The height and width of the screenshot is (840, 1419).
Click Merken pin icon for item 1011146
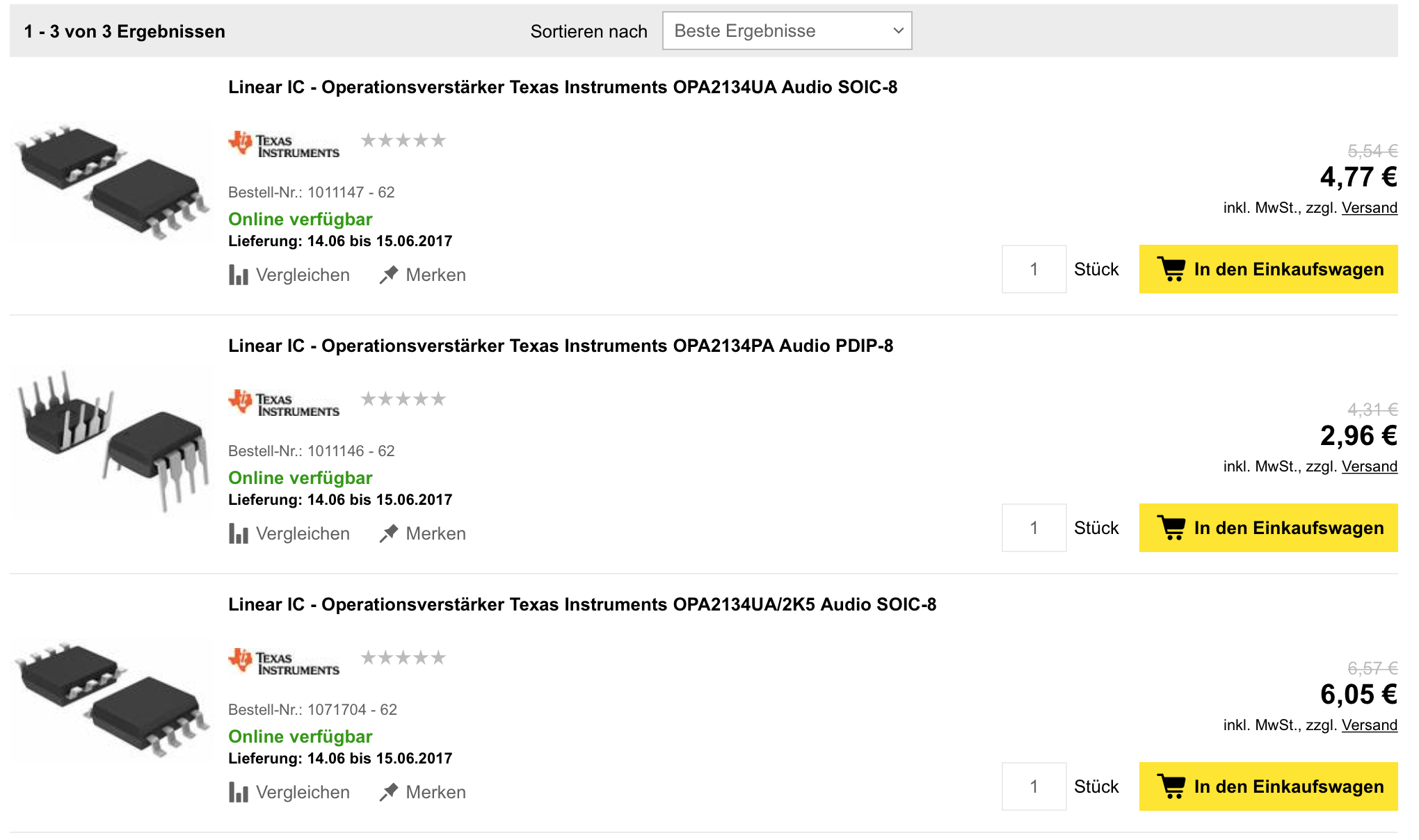coord(389,533)
